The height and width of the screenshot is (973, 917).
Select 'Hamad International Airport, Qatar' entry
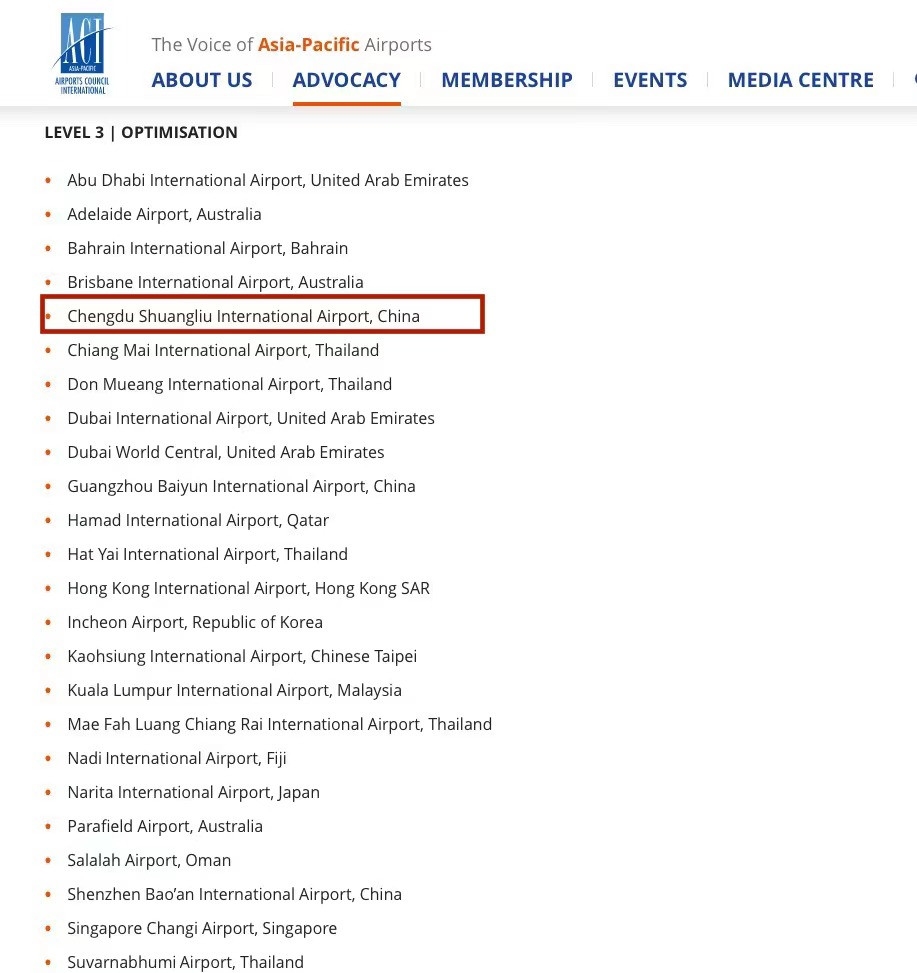(198, 520)
